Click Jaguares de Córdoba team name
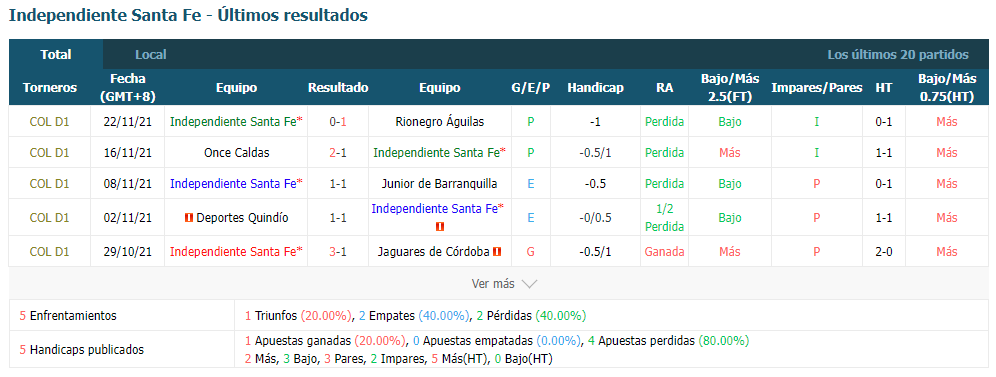Viewport: 996px width, 377px height. point(433,251)
